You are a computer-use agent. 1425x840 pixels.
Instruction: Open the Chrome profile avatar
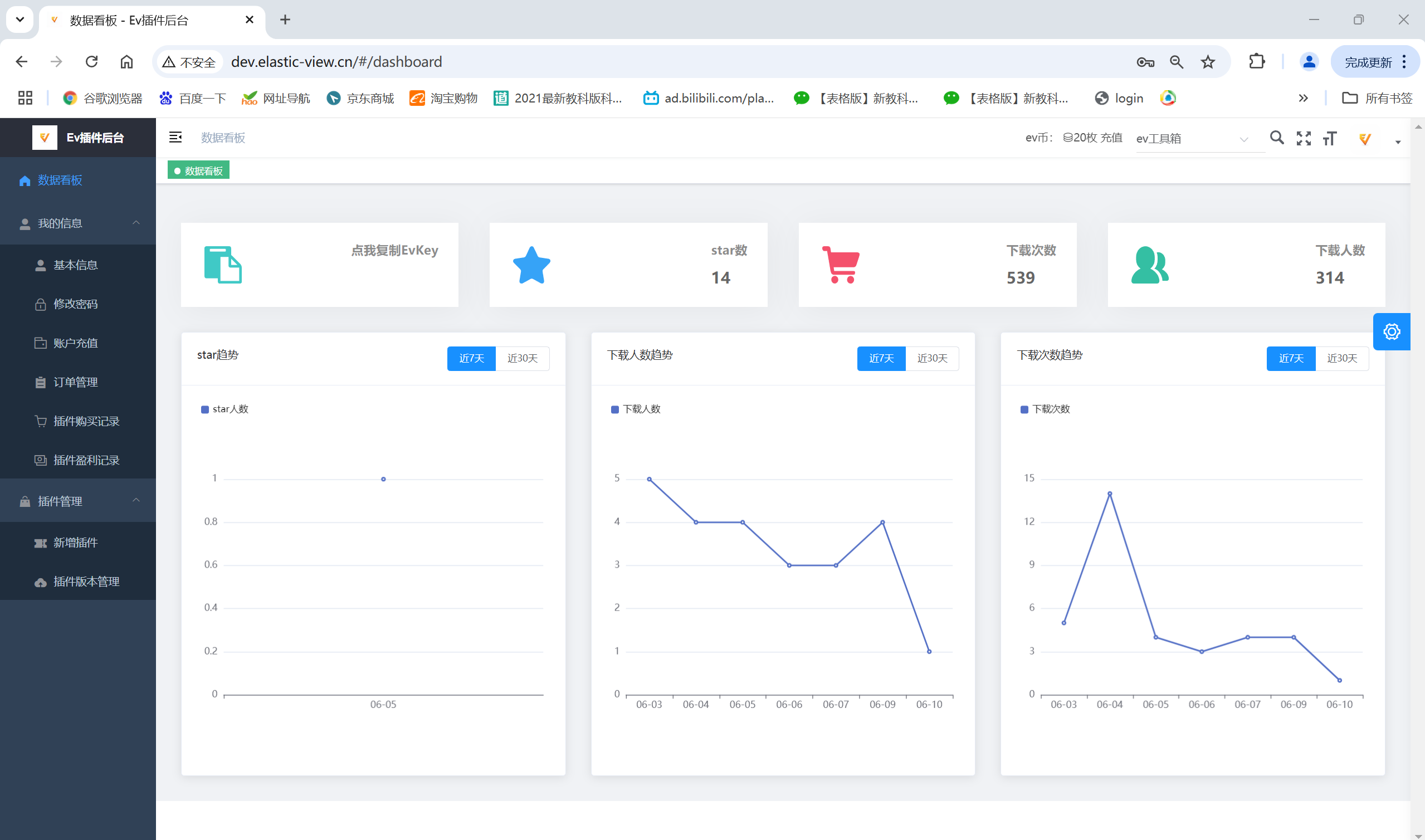pos(1309,62)
